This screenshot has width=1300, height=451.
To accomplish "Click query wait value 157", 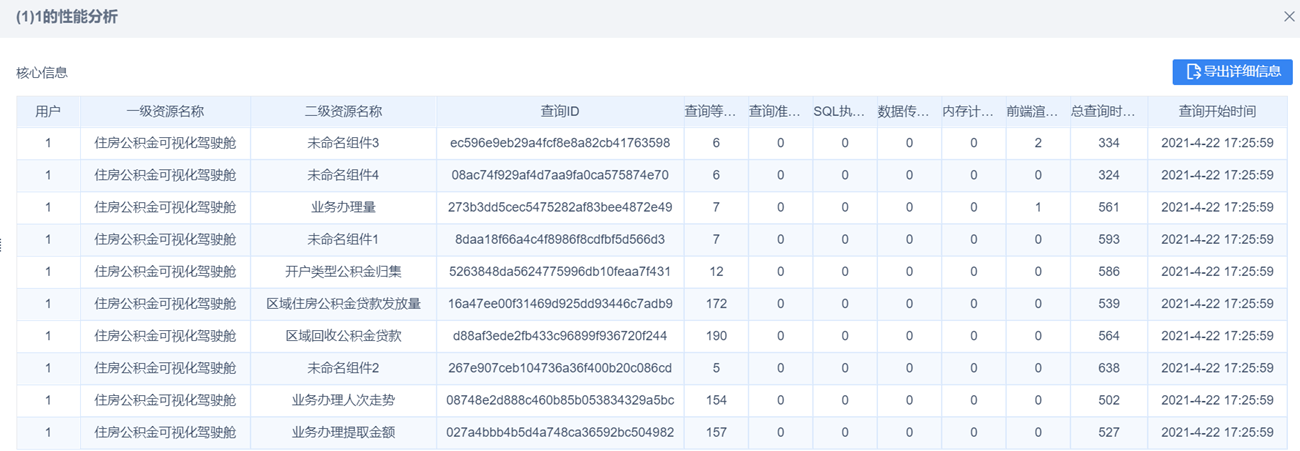I will coord(716,432).
